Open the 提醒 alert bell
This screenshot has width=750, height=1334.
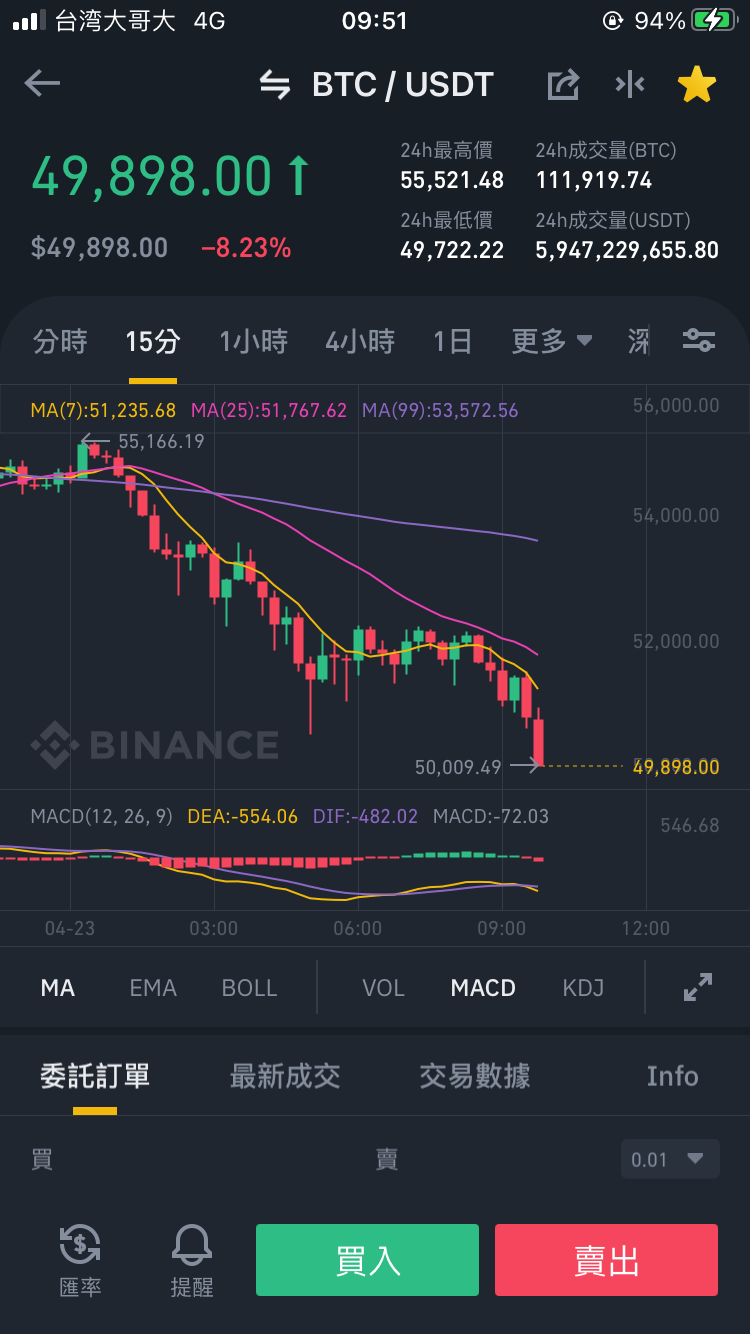[192, 1260]
